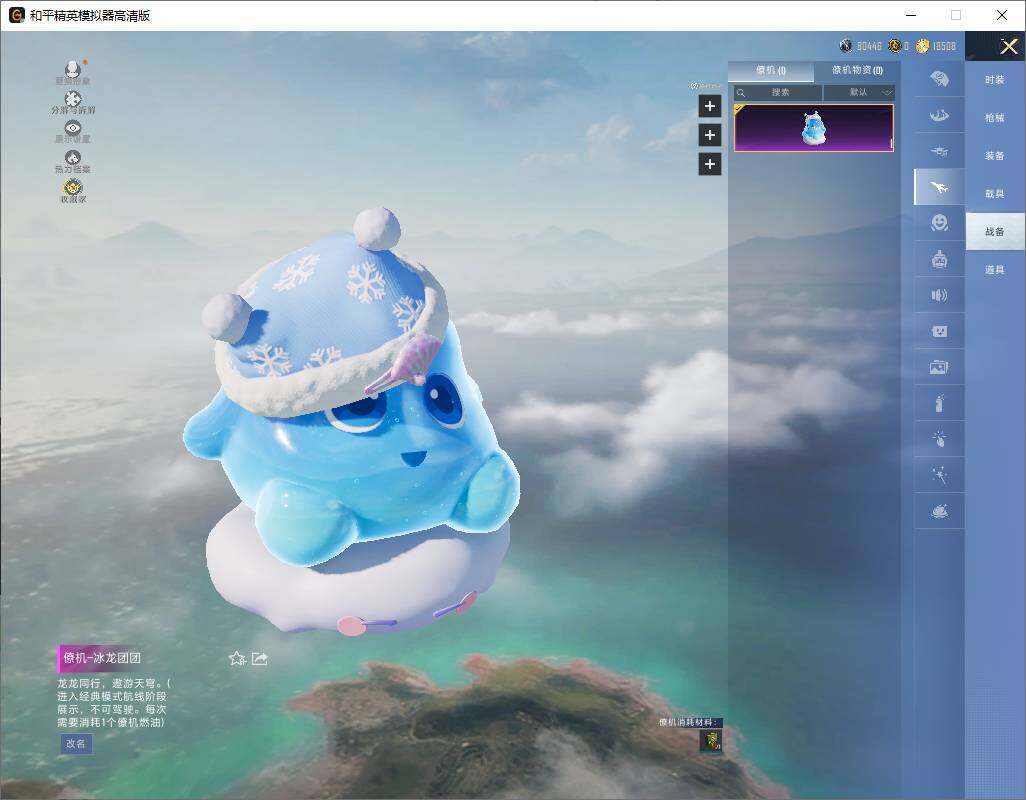
Task: Select the ice dragon wingman thumbnail
Action: point(813,128)
